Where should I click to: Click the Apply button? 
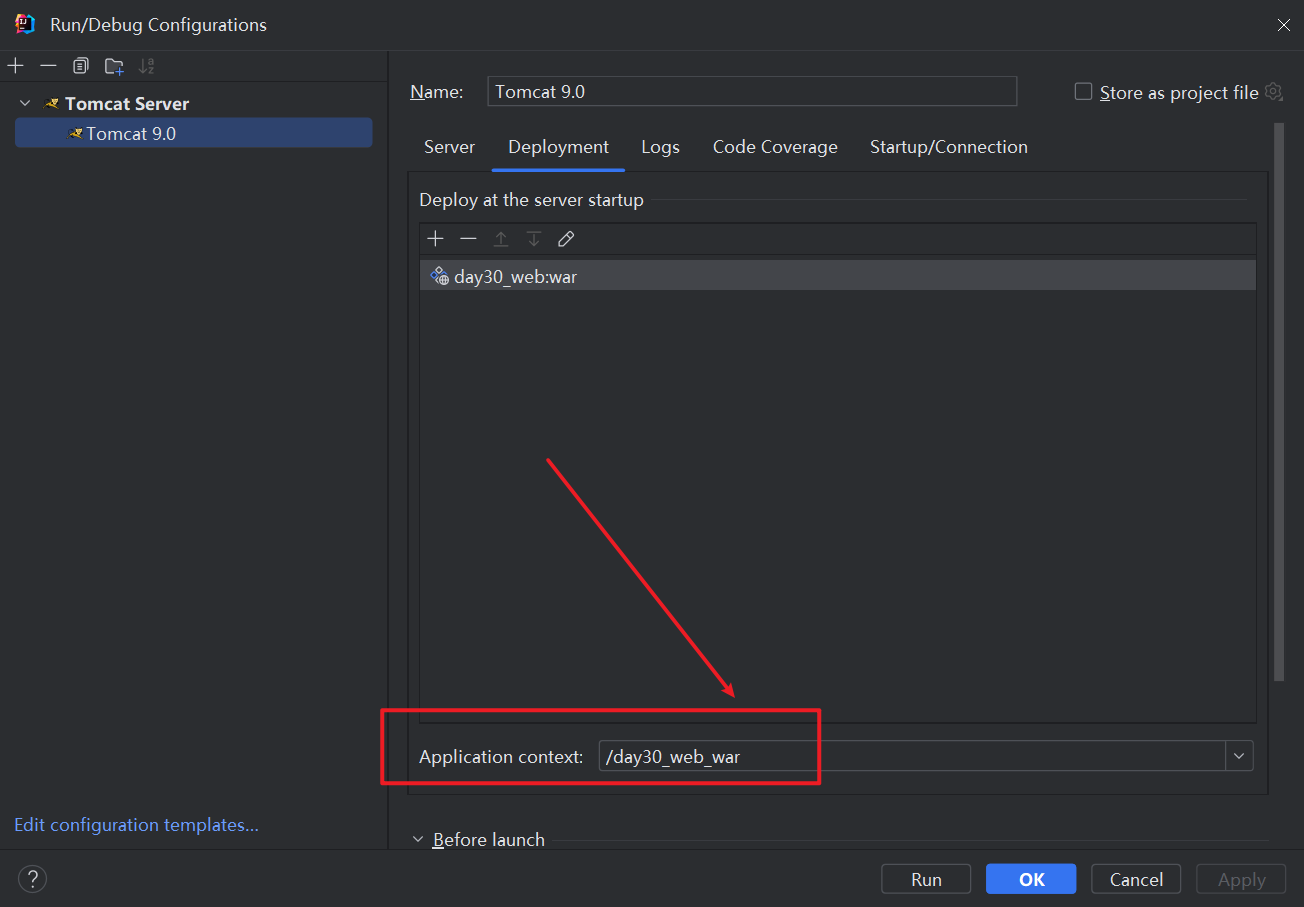click(x=1242, y=880)
